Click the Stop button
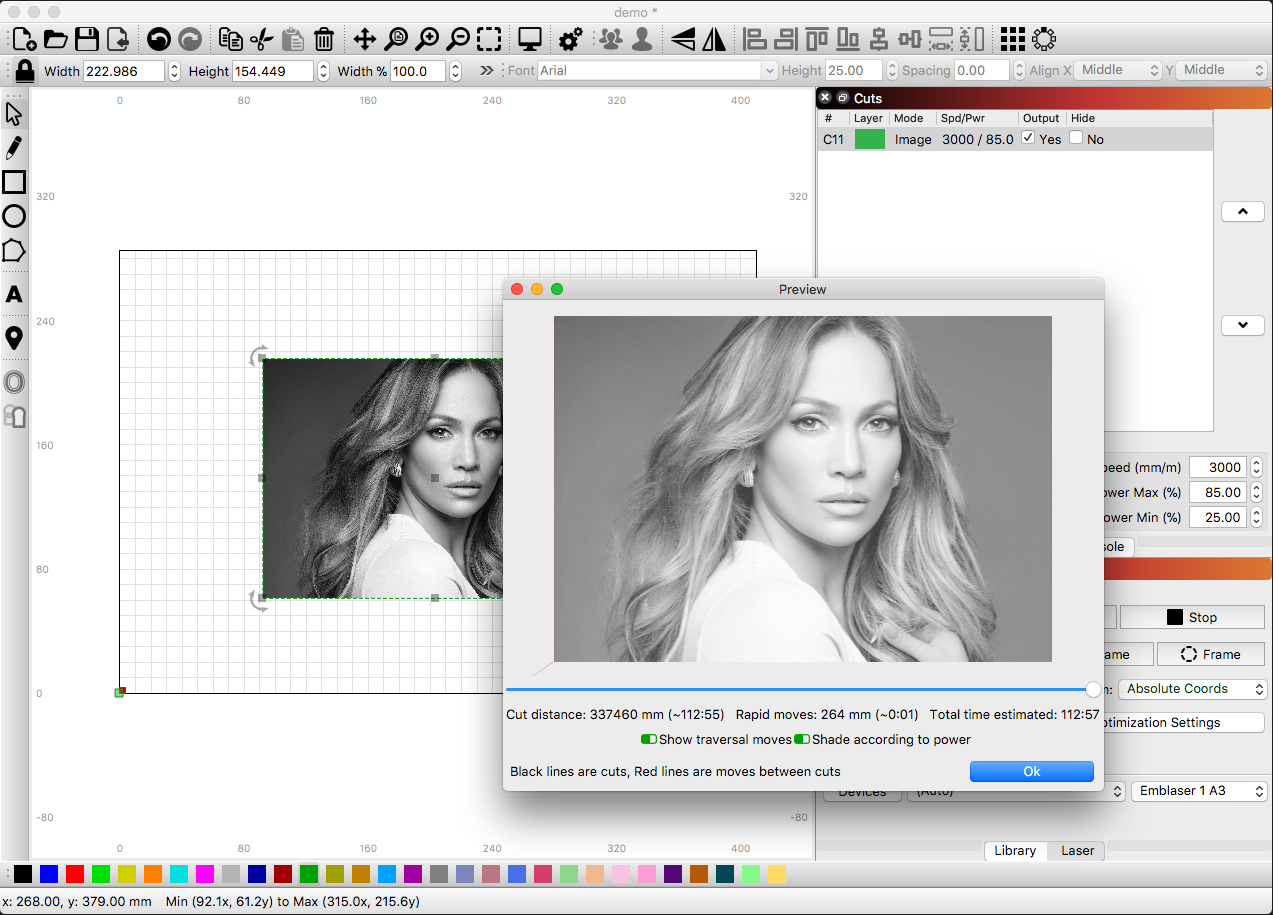Viewport: 1273px width, 915px height. click(x=1191, y=617)
